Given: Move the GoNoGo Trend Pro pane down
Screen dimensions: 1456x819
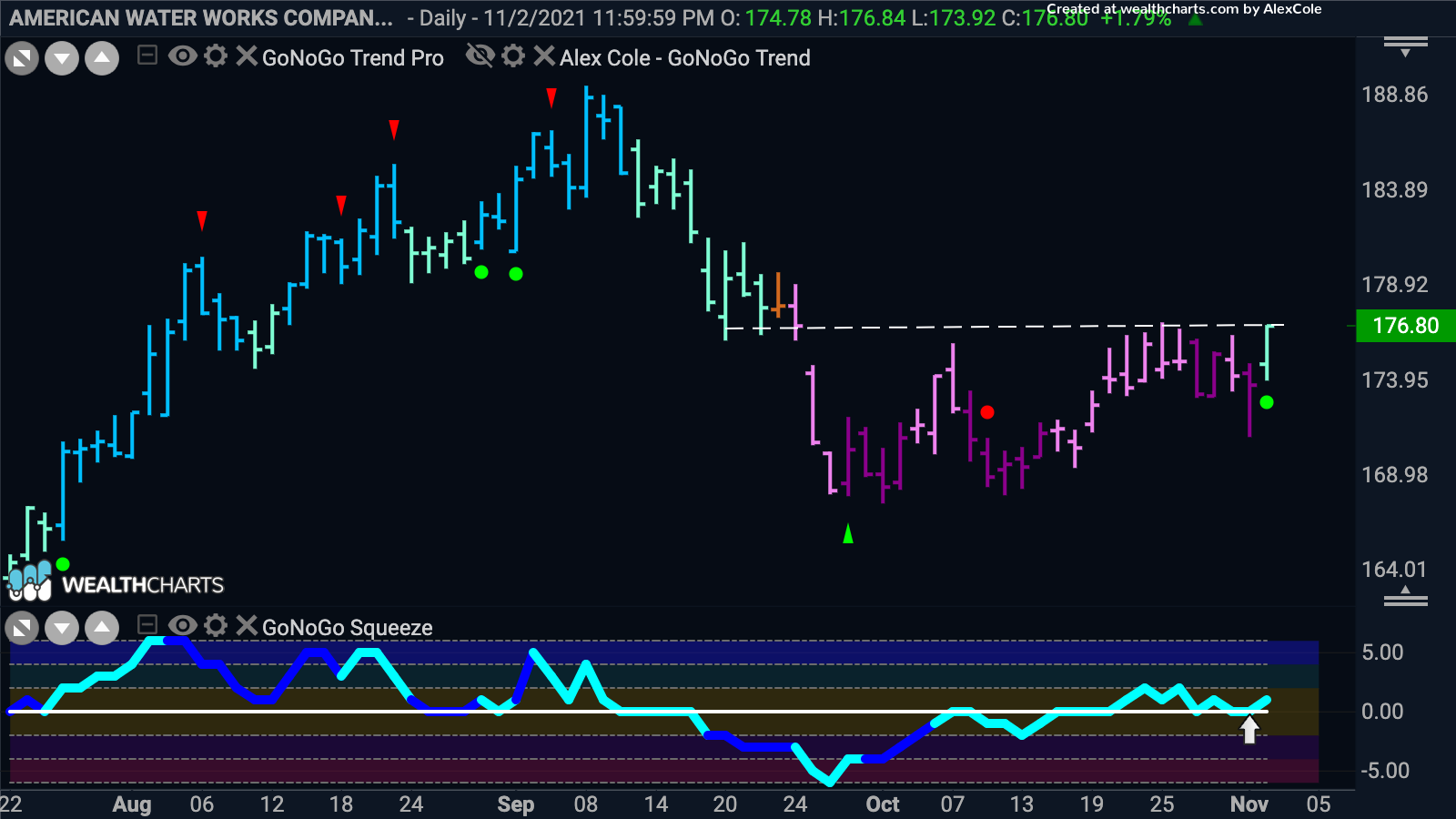Looking at the screenshot, I should tap(62, 59).
